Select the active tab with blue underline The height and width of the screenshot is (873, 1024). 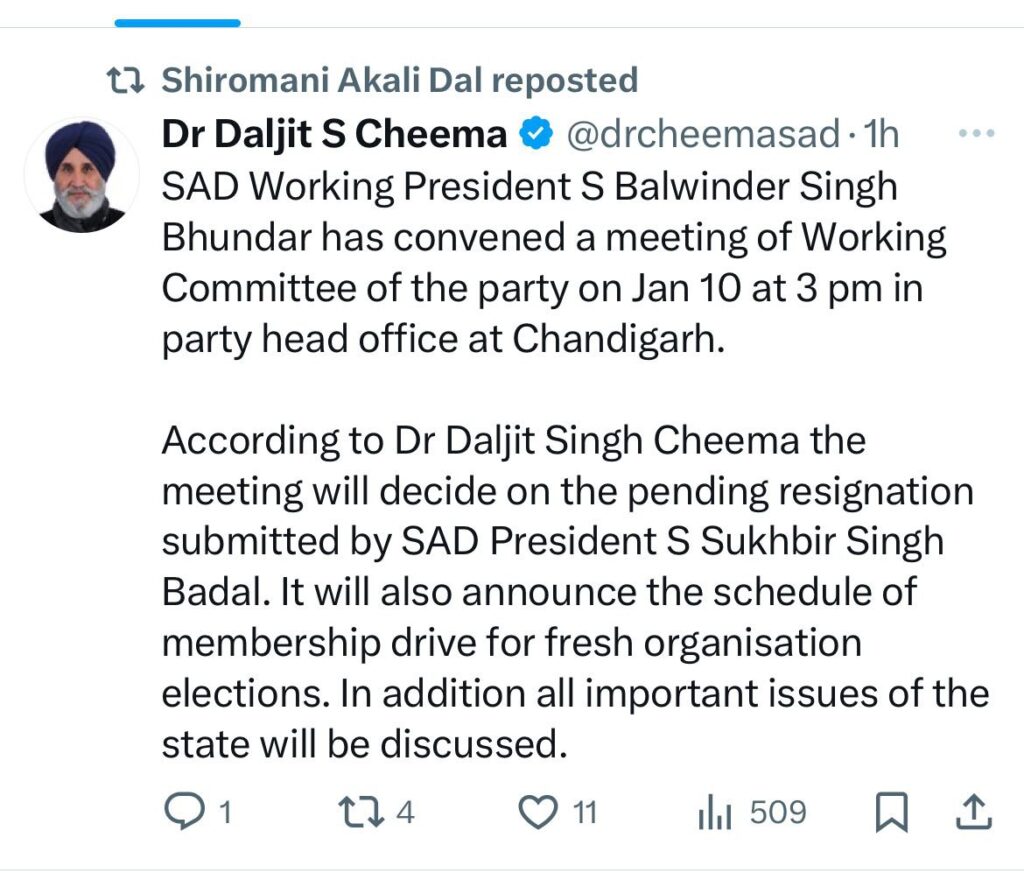point(177,22)
